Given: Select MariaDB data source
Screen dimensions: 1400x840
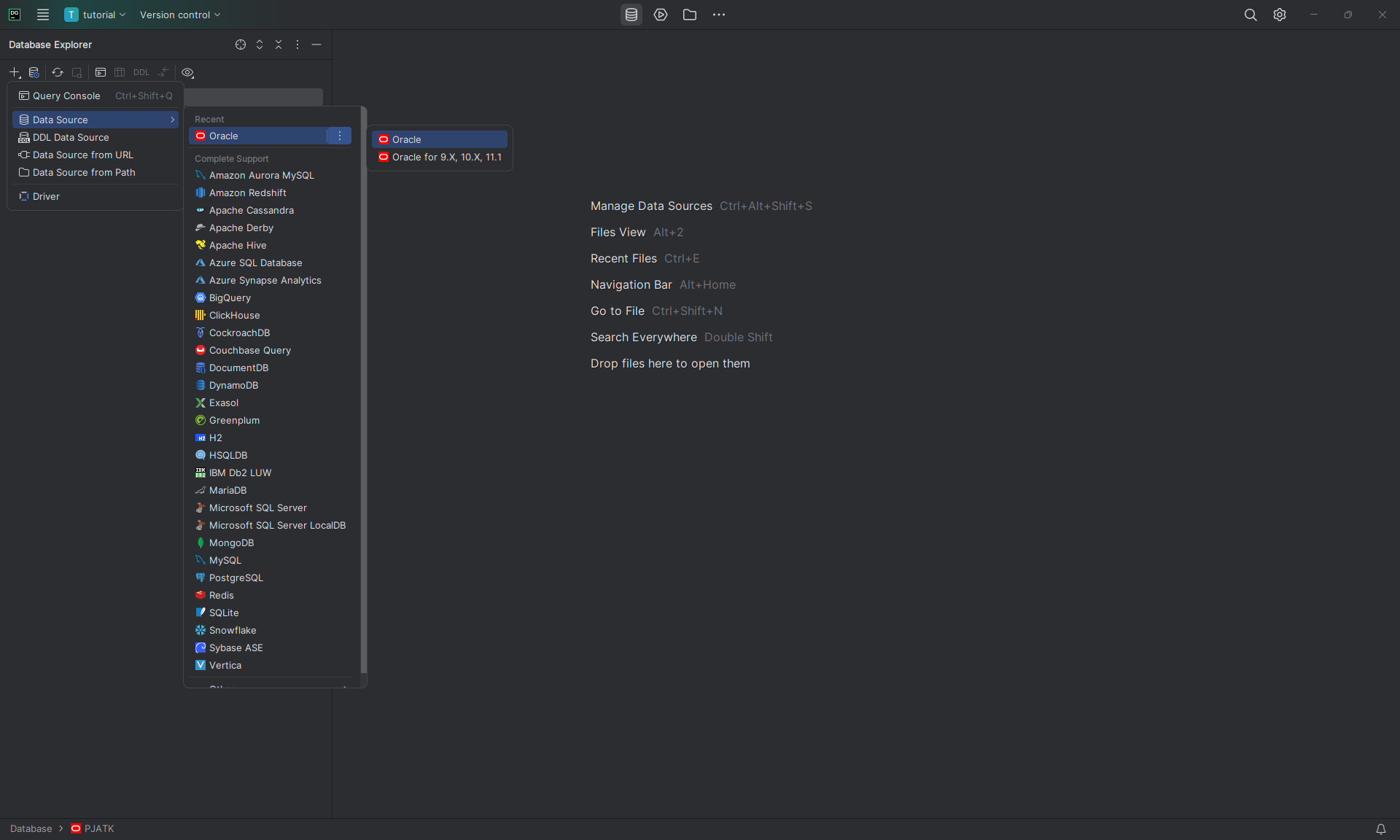Looking at the screenshot, I should [271, 490].
